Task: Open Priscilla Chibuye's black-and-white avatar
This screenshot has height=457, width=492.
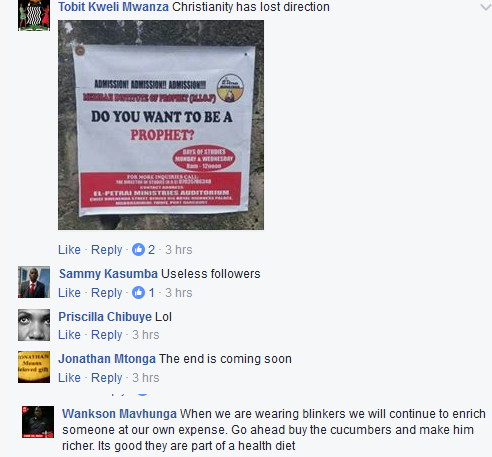Action: pos(34,325)
